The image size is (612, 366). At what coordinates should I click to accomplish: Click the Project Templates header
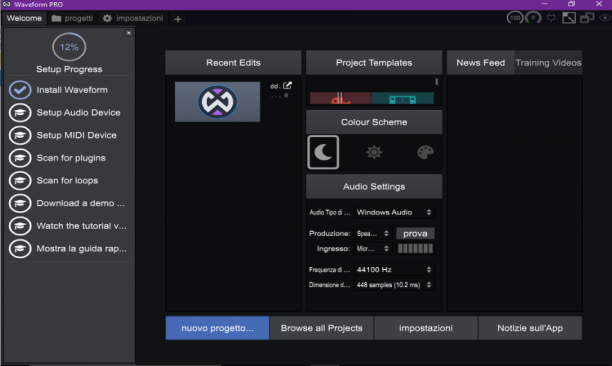click(x=374, y=63)
